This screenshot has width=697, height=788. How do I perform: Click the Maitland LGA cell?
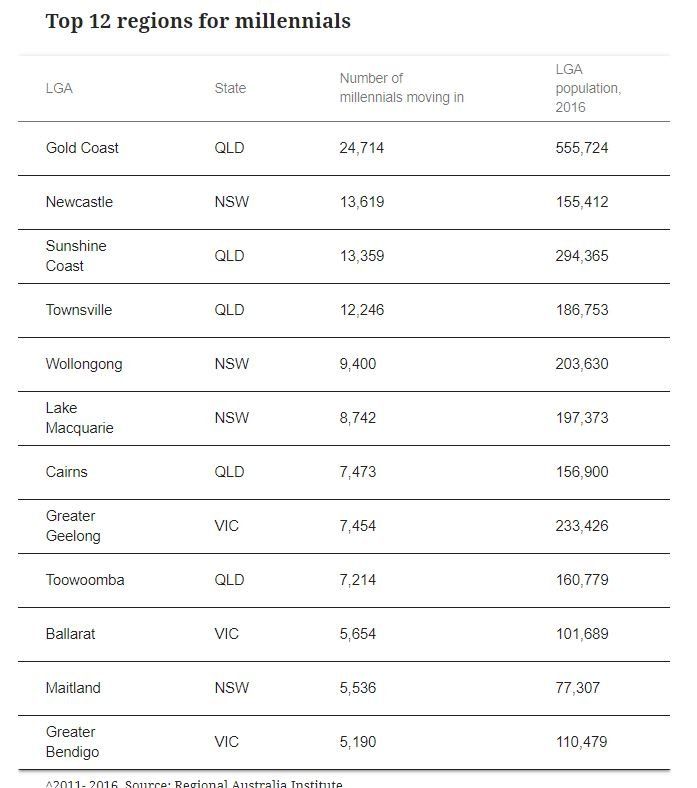tap(73, 688)
